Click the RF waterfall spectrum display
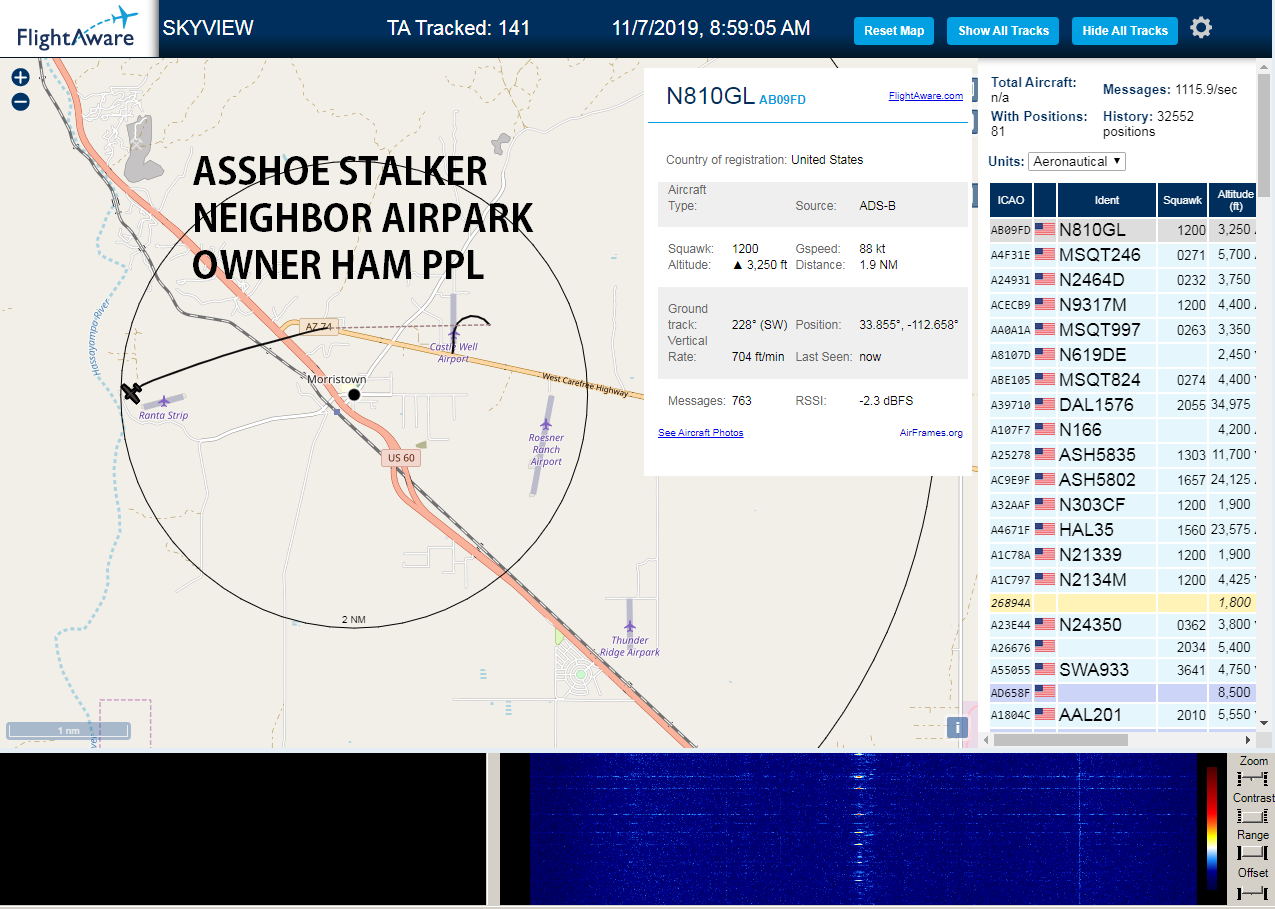Image resolution: width=1275 pixels, height=909 pixels. click(863, 828)
